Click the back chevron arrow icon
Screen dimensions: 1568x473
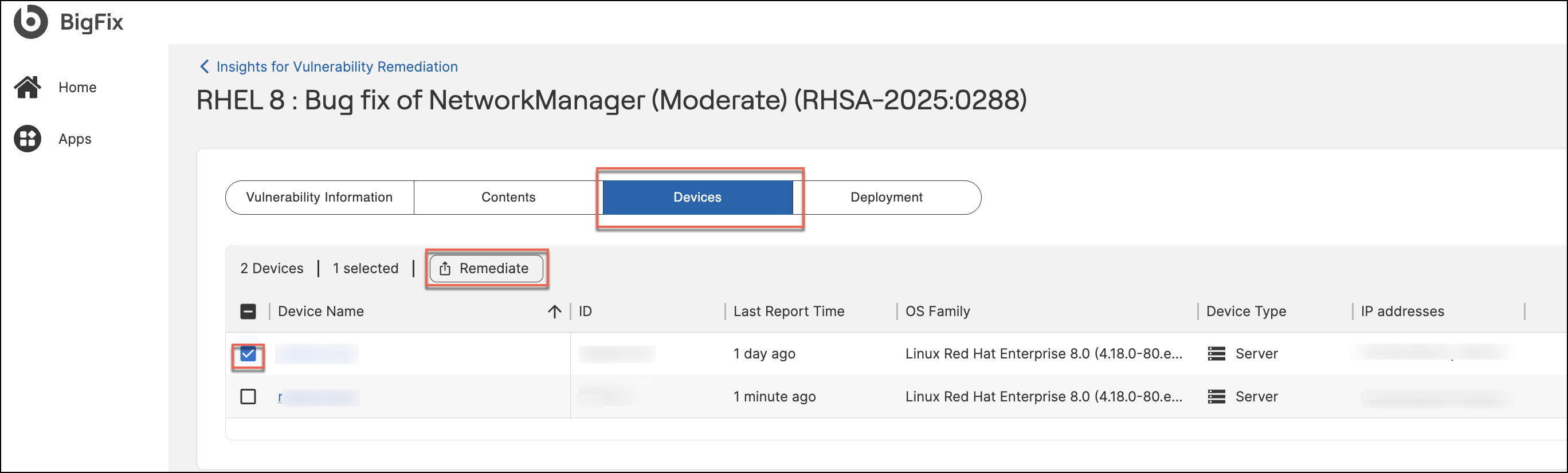tap(205, 66)
